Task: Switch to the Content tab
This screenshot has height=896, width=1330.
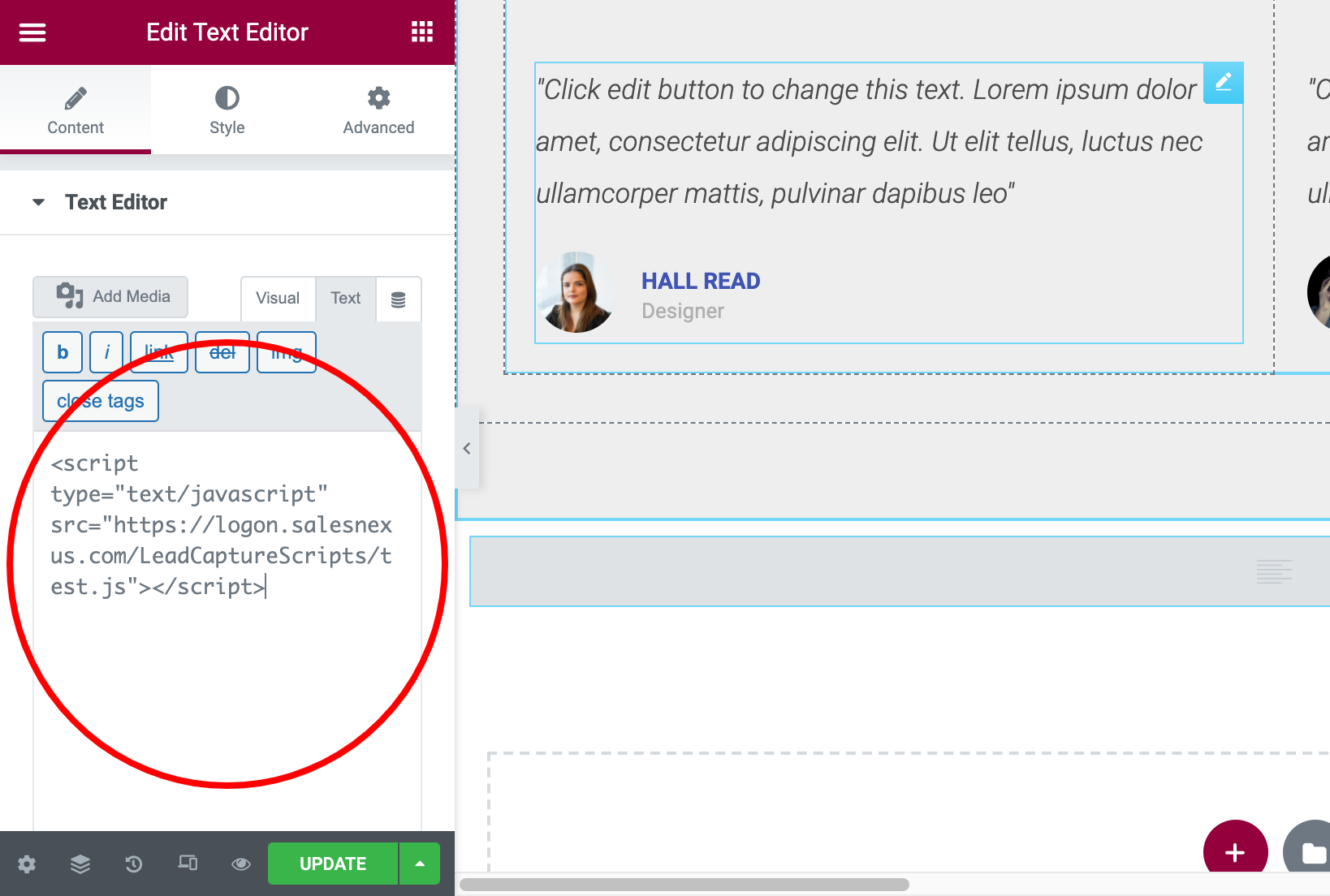Action: 76,110
